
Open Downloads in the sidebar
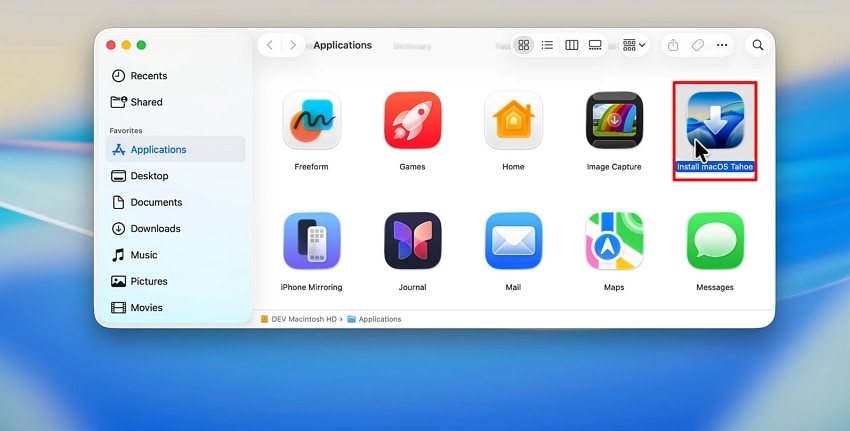coord(175,229)
